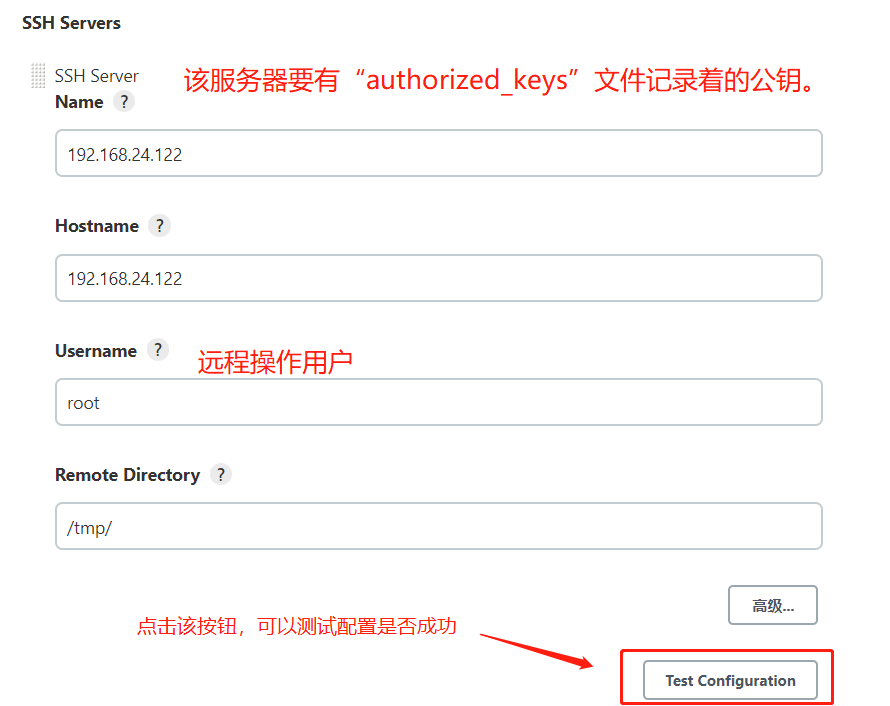890x706 pixels.
Task: Click the SSH Servers section heading
Action: 72,23
